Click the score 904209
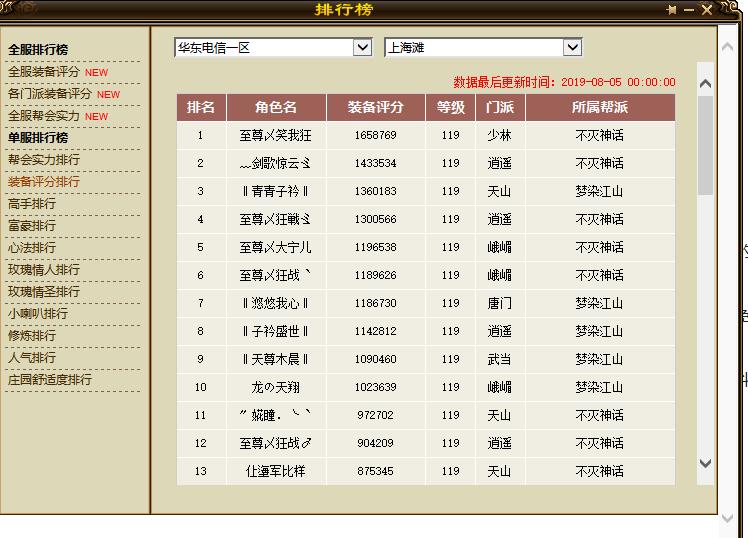Image resolution: width=748 pixels, height=538 pixels. [375, 443]
